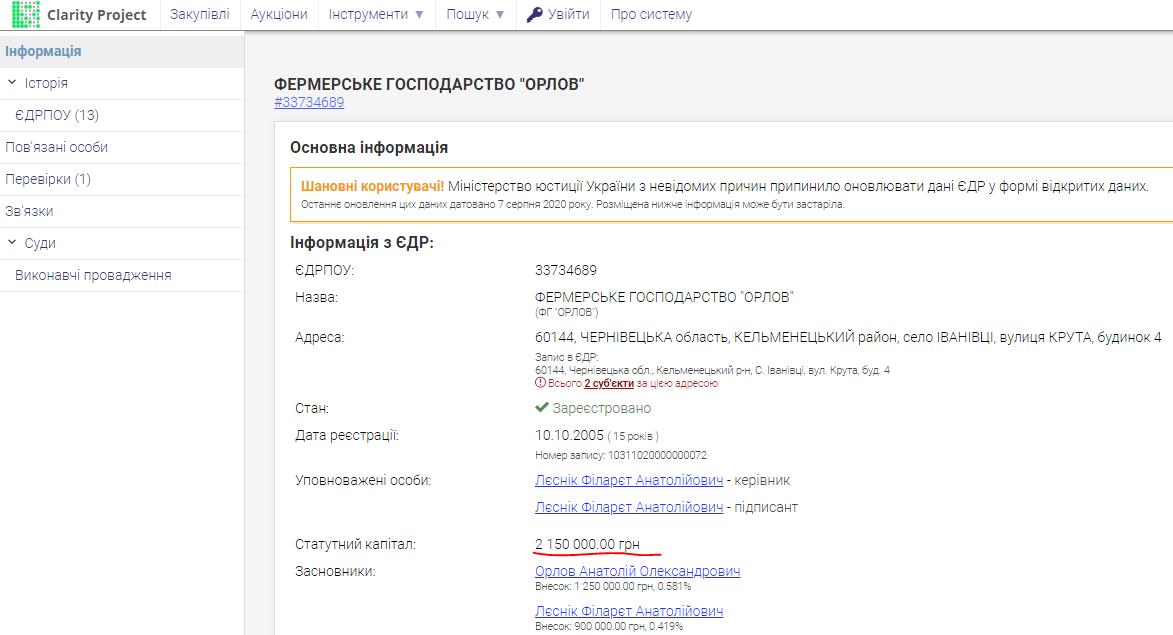Select the Інформація sidebar tab
This screenshot has width=1173, height=635.
tap(43, 51)
